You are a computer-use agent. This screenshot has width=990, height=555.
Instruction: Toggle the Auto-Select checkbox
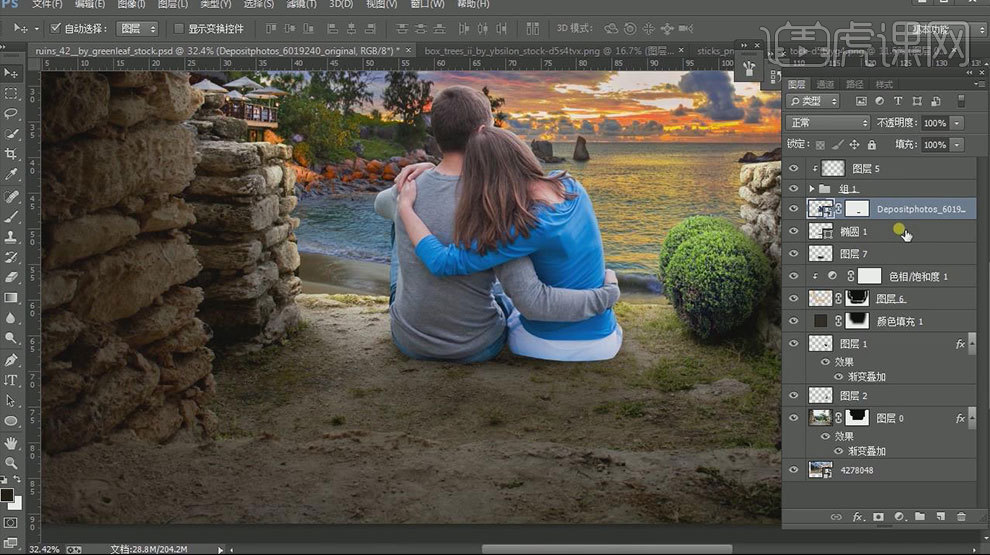[x=56, y=28]
